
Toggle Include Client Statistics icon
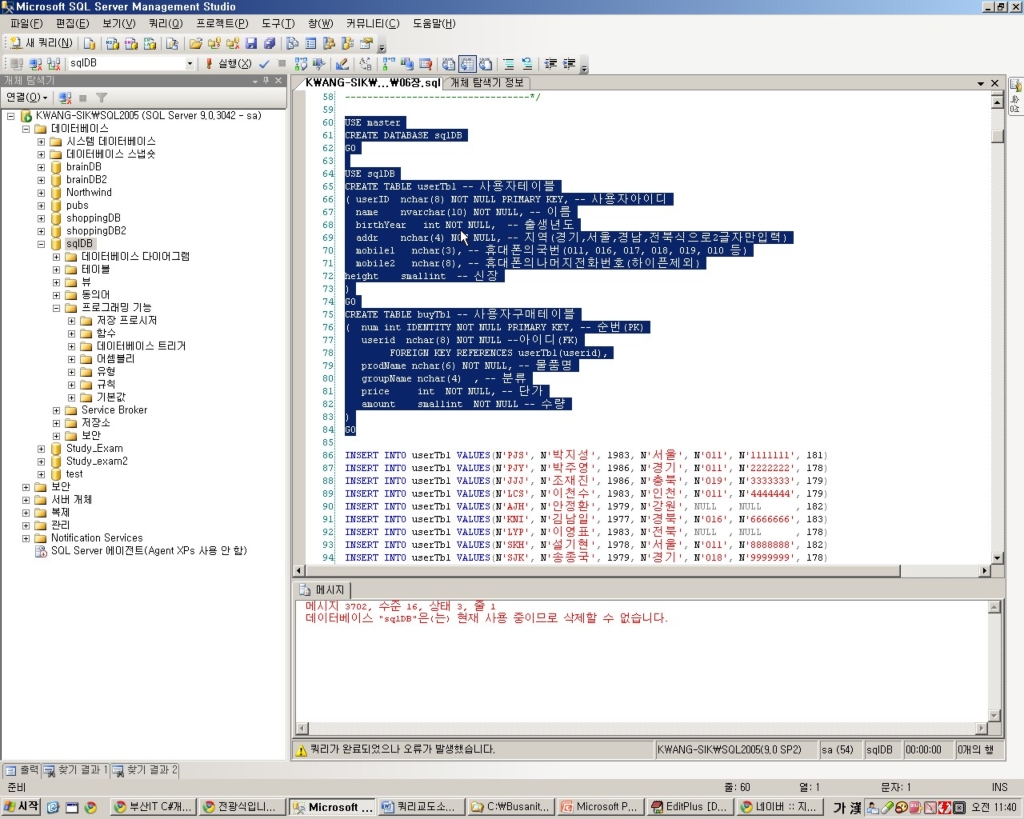[x=407, y=63]
